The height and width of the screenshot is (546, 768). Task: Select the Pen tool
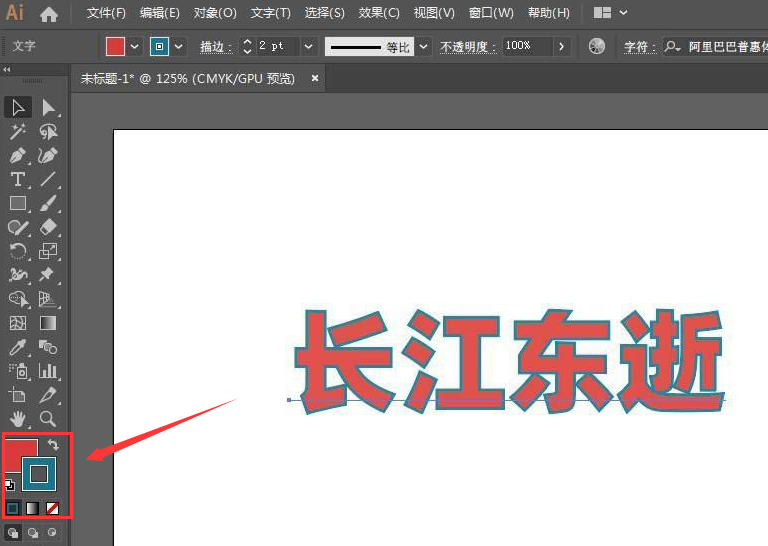click(18, 155)
